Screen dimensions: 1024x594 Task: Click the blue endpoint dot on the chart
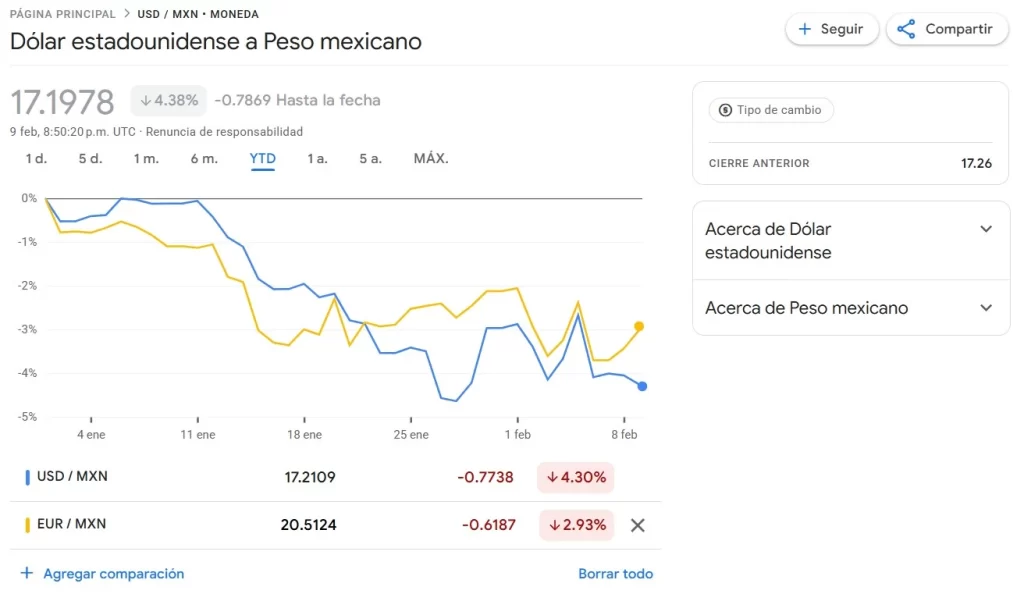coord(641,385)
